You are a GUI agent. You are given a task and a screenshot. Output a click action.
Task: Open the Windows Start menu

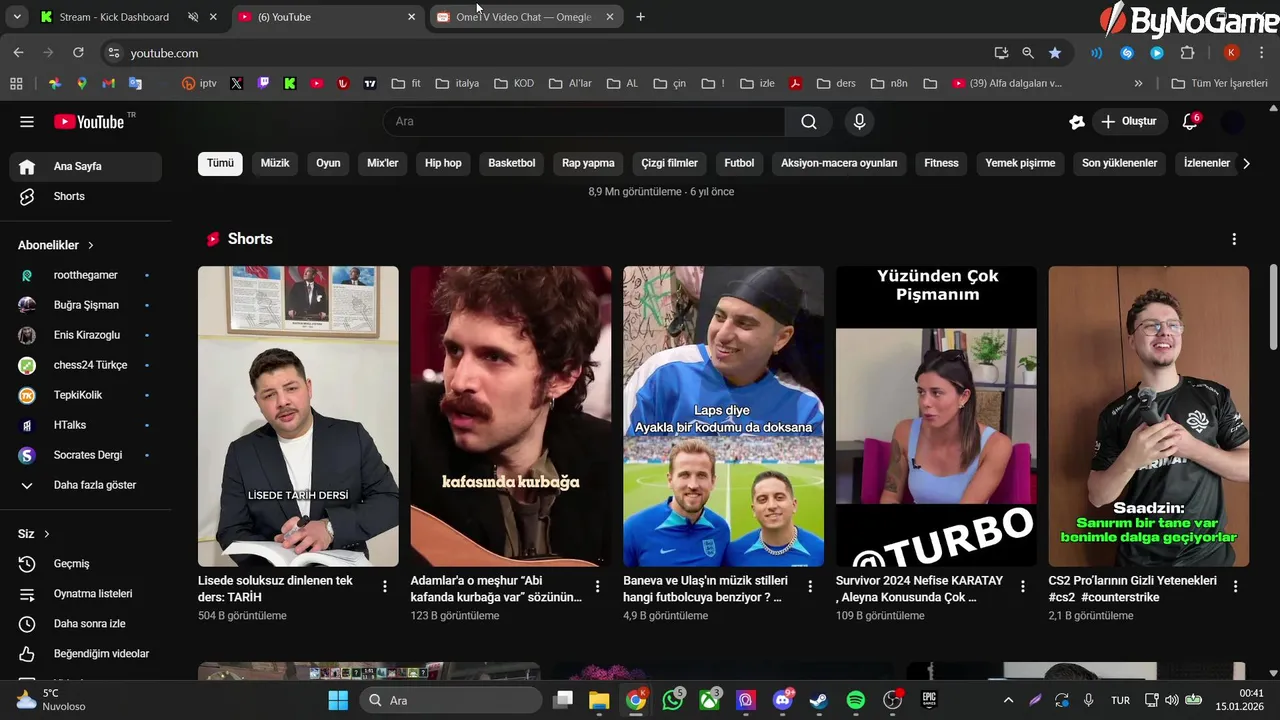338,700
